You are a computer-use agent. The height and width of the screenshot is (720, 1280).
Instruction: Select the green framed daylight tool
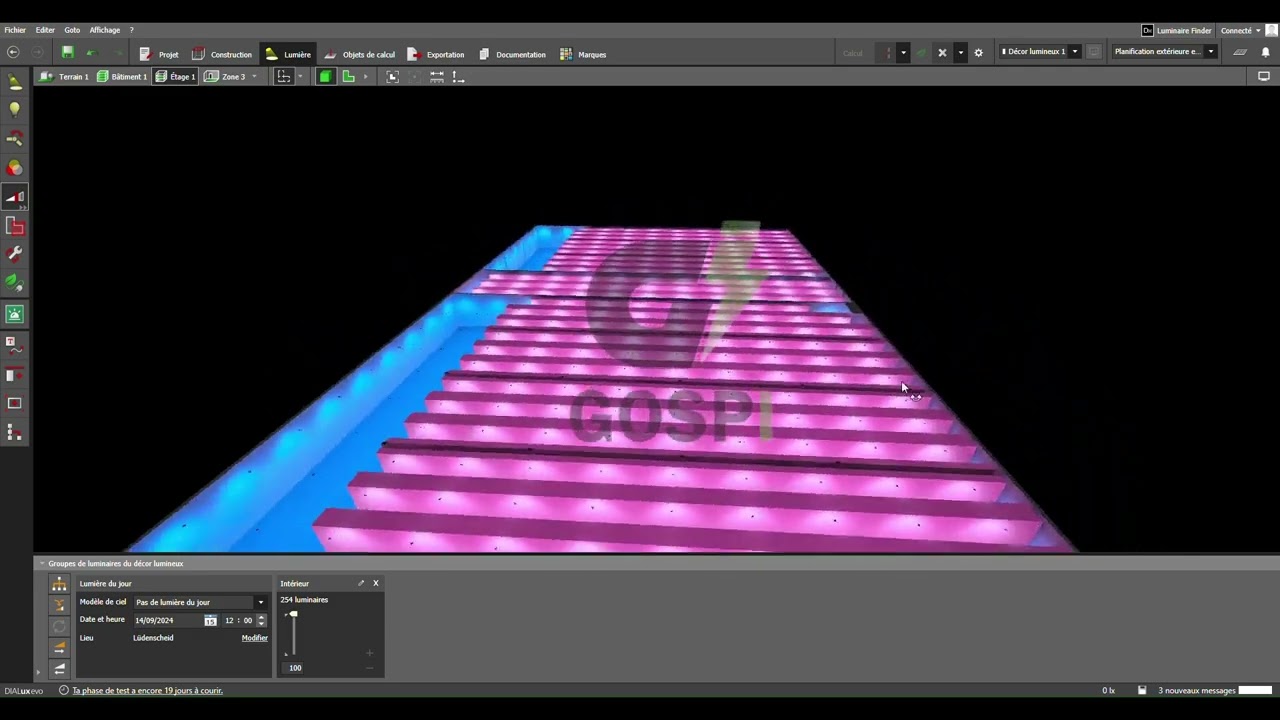pyautogui.click(x=15, y=314)
